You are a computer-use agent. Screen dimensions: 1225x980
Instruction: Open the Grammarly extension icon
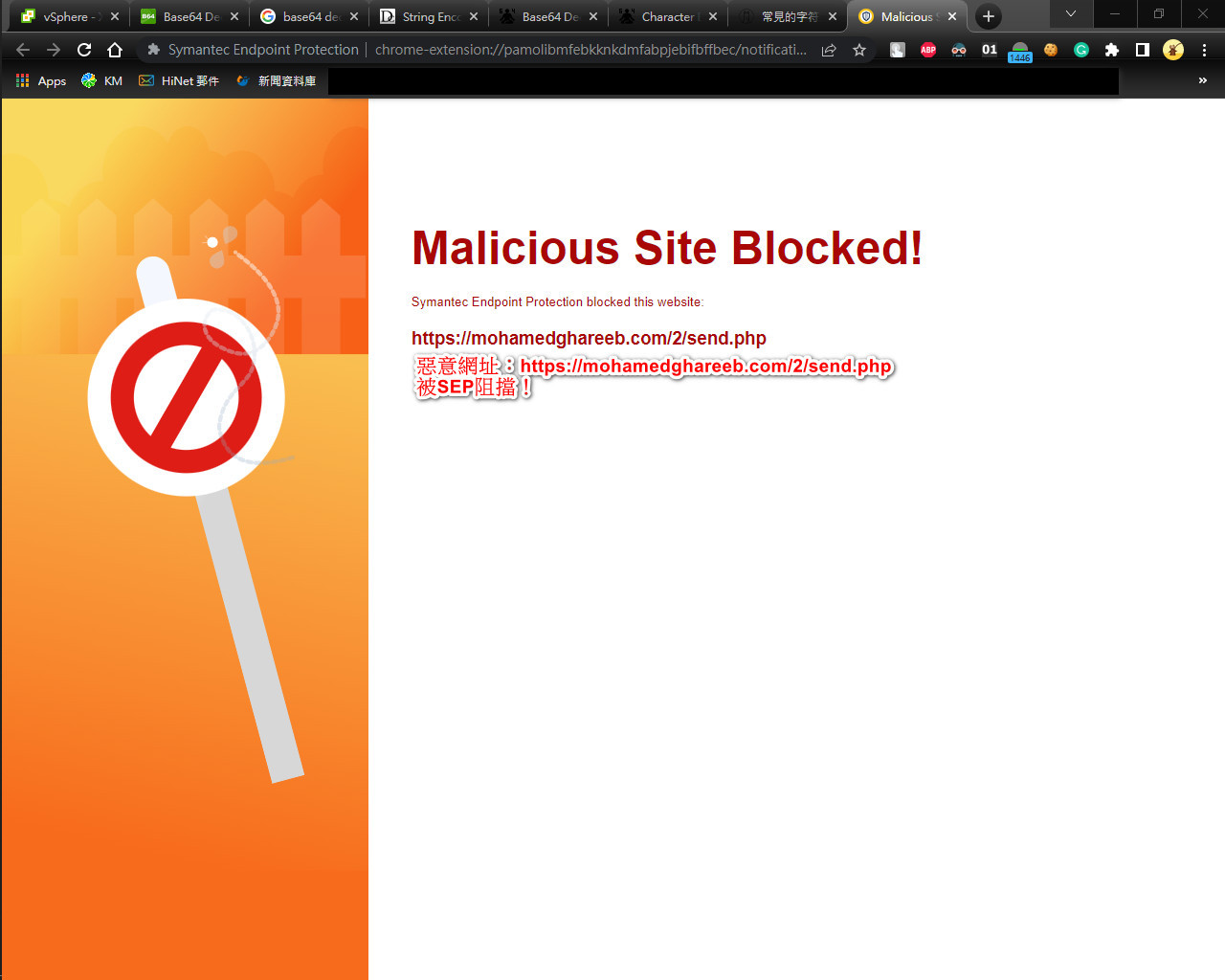point(1081,50)
